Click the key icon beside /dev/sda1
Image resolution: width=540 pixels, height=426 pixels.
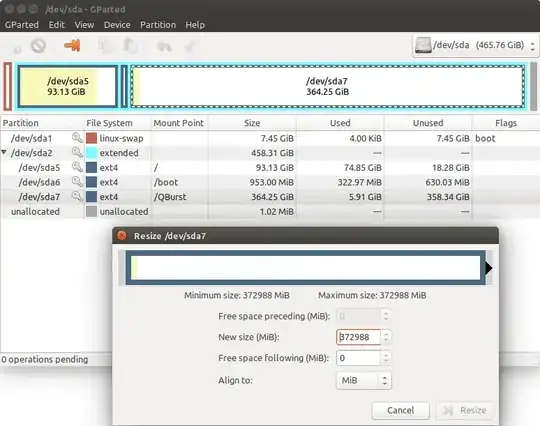[77, 138]
